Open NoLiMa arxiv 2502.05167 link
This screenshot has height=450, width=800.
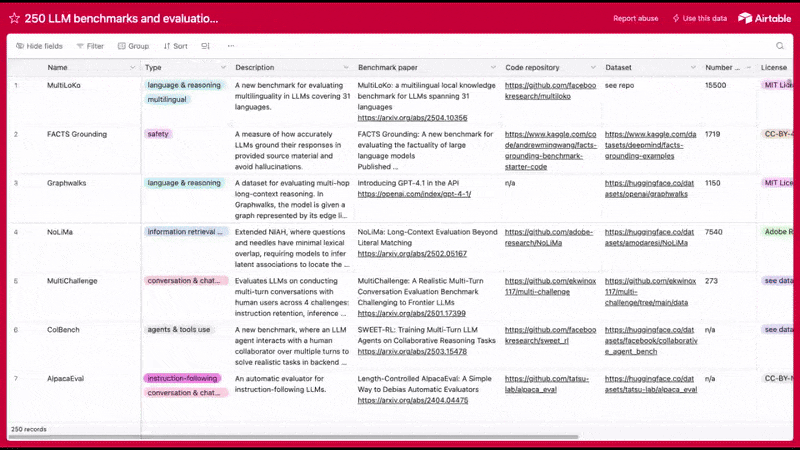[412, 254]
